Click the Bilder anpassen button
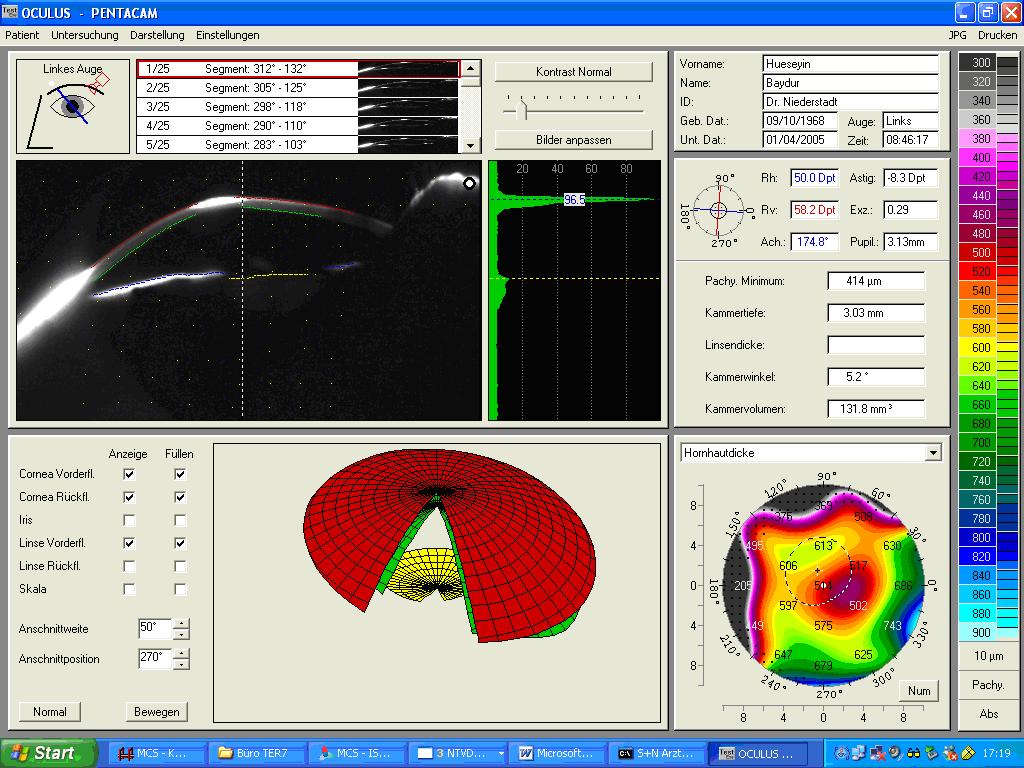This screenshot has width=1024, height=768. [x=573, y=139]
